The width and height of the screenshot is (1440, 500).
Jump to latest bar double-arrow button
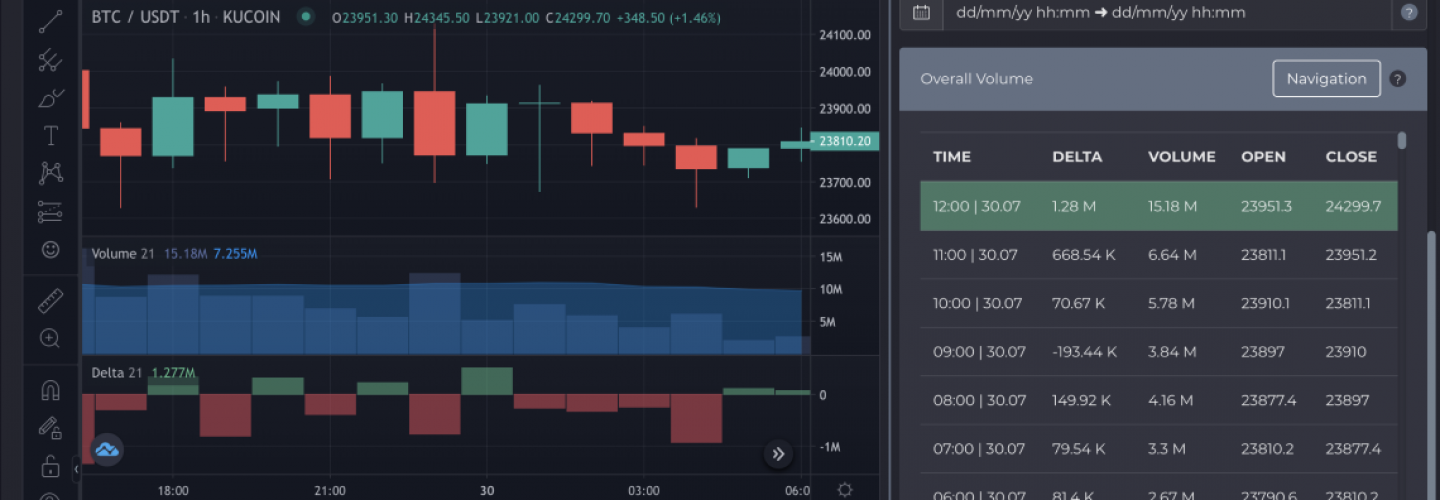[x=778, y=454]
